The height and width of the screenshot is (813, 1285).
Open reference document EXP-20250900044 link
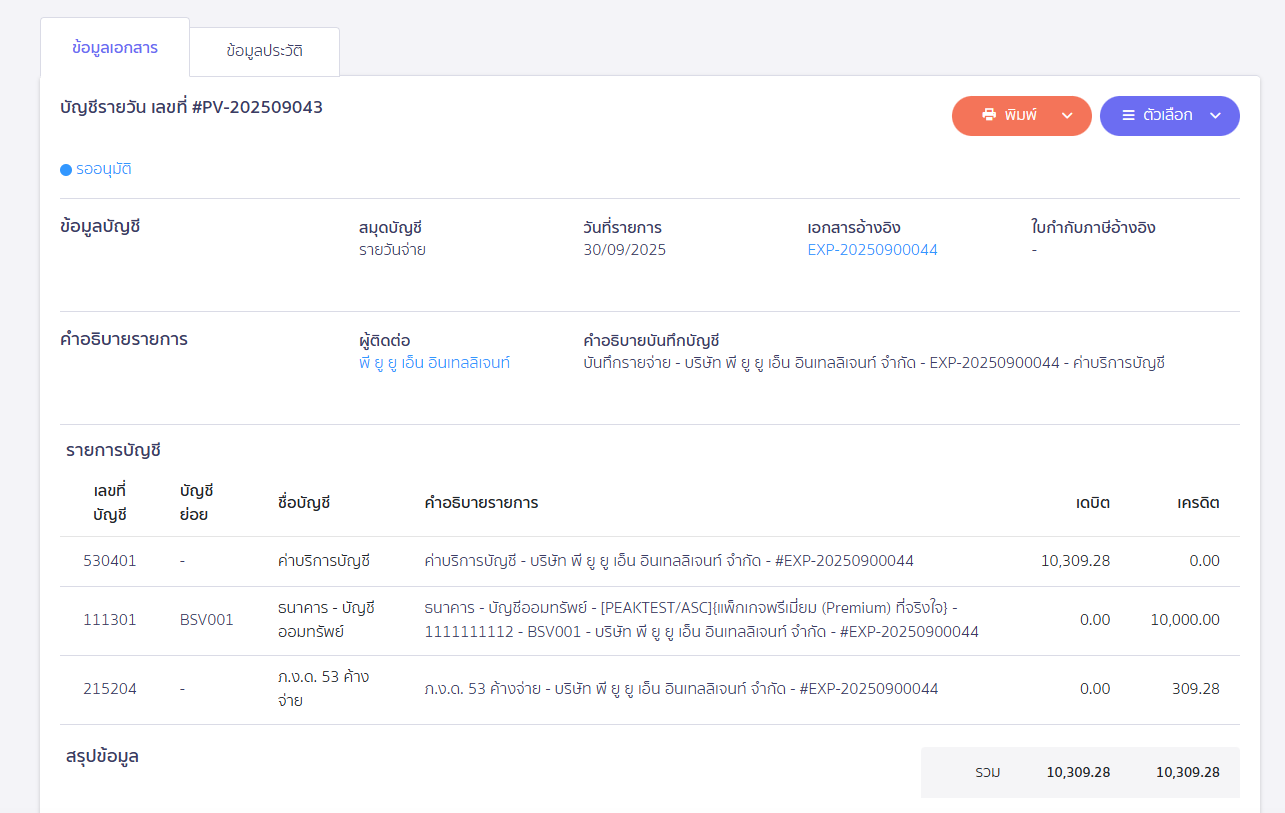[x=872, y=250]
